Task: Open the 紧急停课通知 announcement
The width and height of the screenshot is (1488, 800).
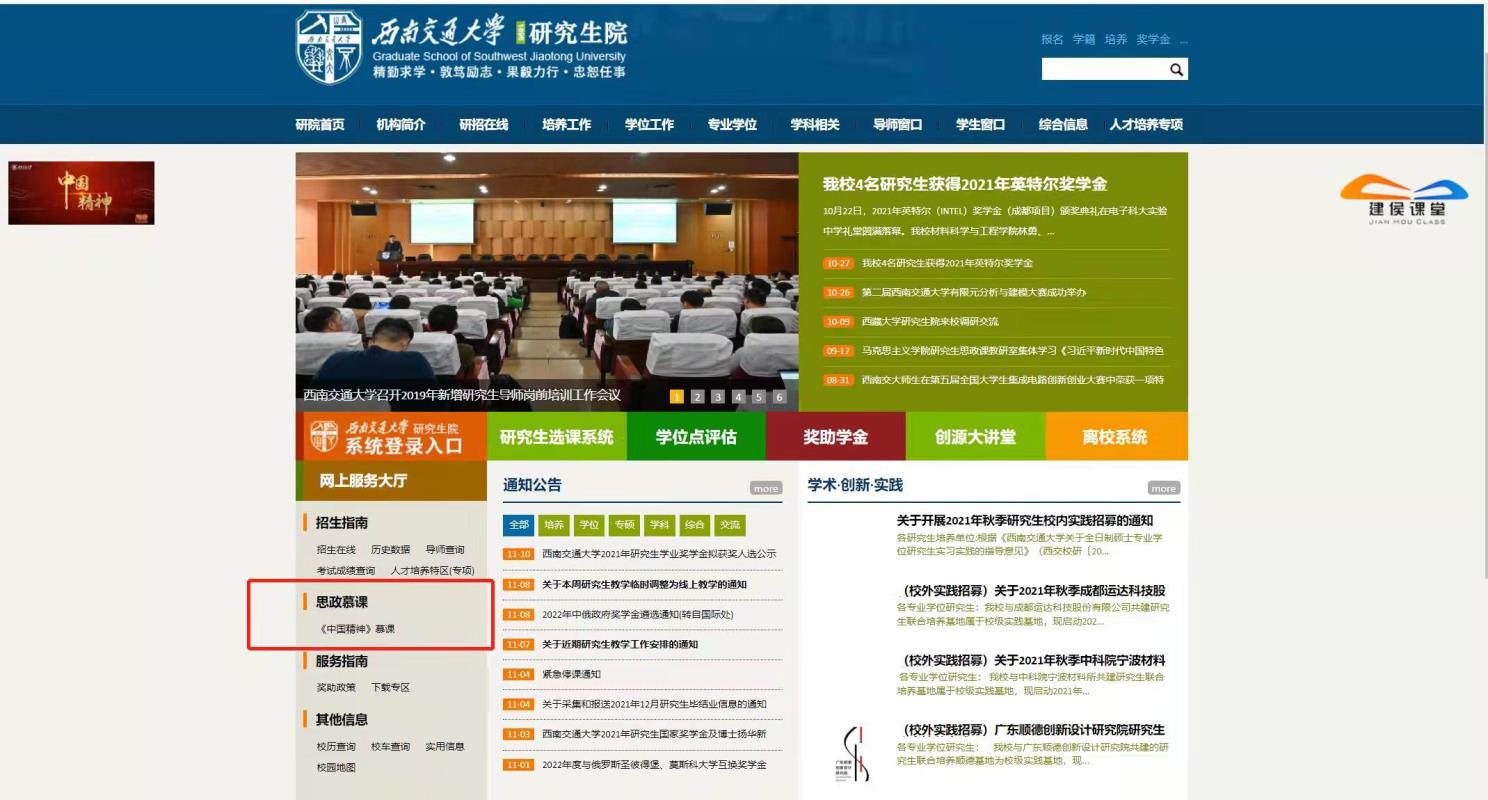Action: click(571, 674)
